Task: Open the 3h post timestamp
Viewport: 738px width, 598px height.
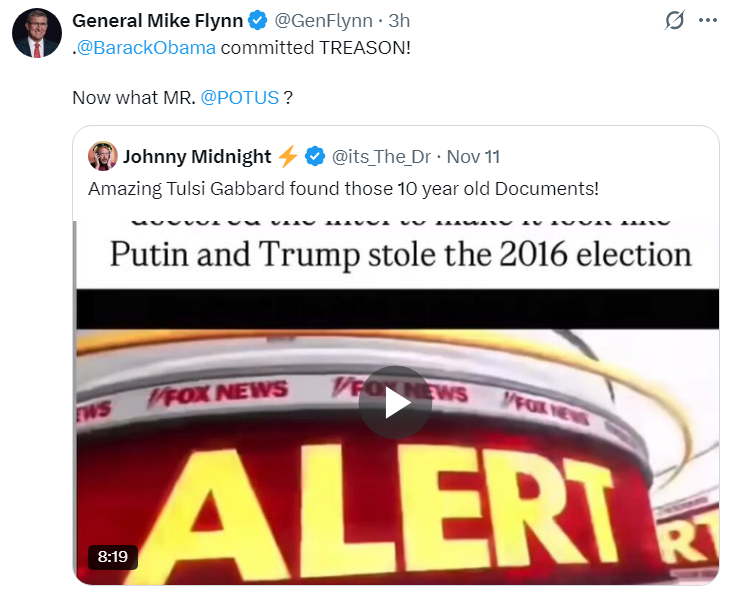Action: (398, 21)
